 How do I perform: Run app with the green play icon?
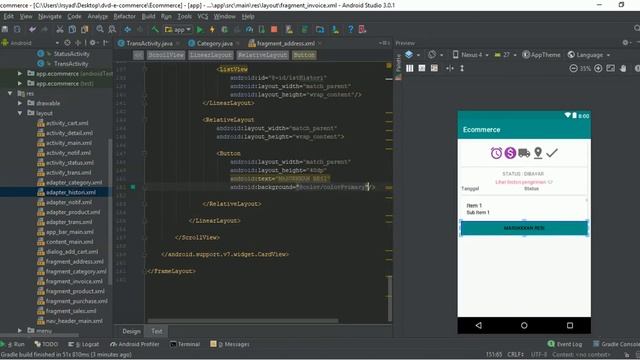pyautogui.click(x=200, y=29)
